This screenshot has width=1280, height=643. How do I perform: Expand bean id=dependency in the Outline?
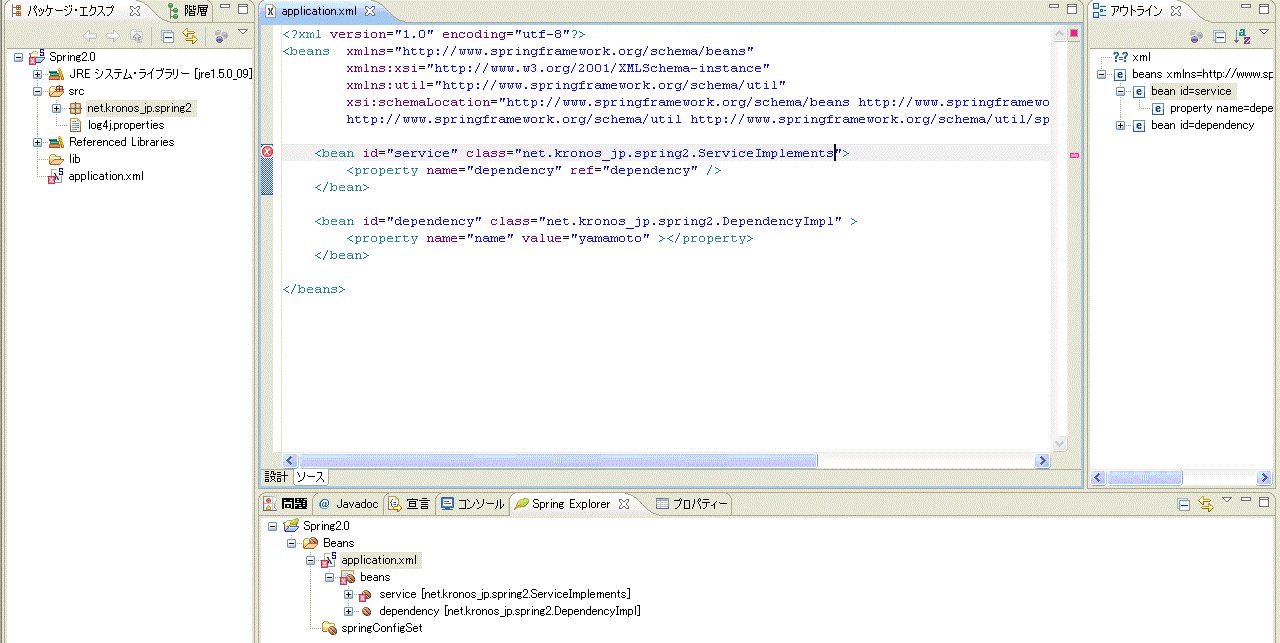coord(1121,125)
